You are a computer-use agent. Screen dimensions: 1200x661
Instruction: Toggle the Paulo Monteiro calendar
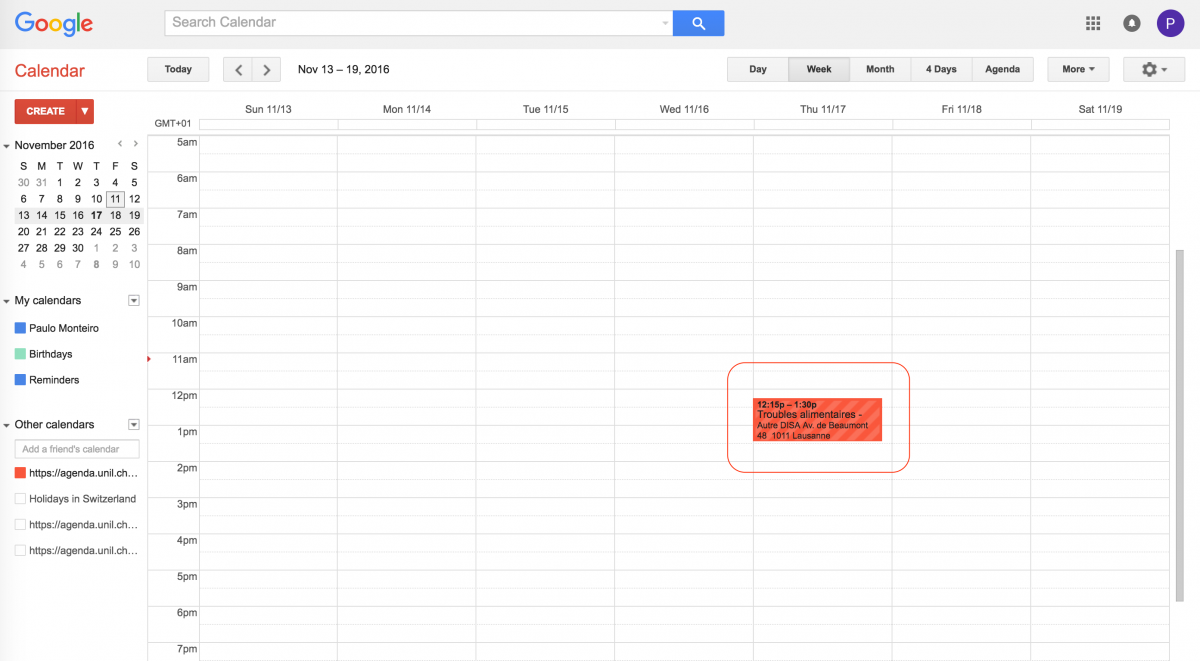pos(20,328)
